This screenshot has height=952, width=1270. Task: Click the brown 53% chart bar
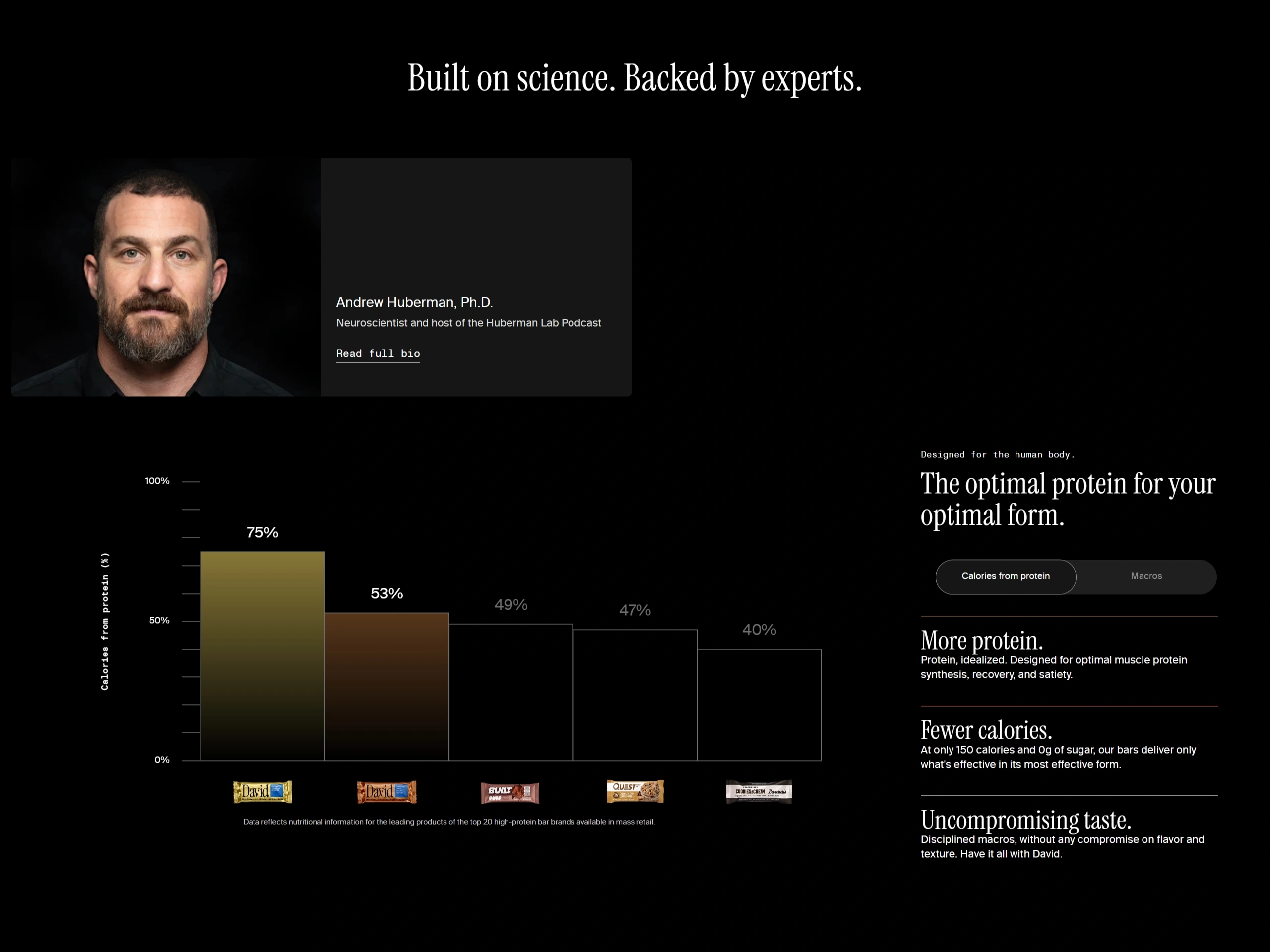tap(386, 686)
